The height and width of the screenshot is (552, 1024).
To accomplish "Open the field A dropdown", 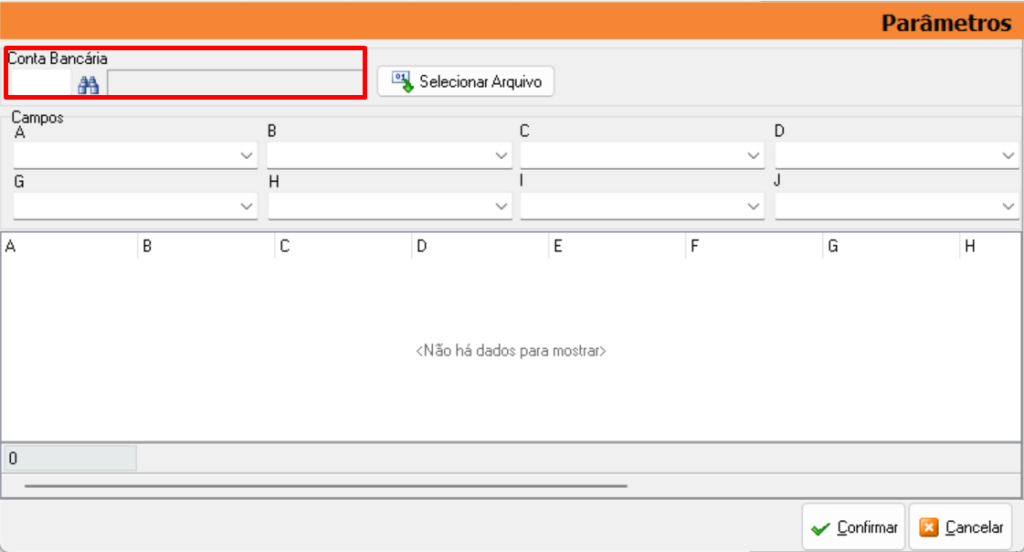I will tap(135, 155).
